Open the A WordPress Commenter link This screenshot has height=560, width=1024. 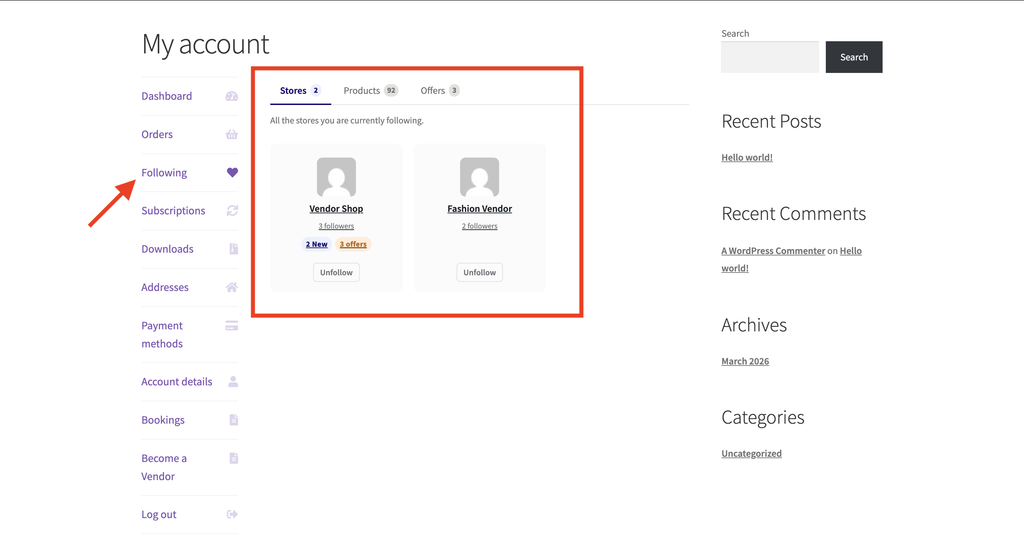773,251
